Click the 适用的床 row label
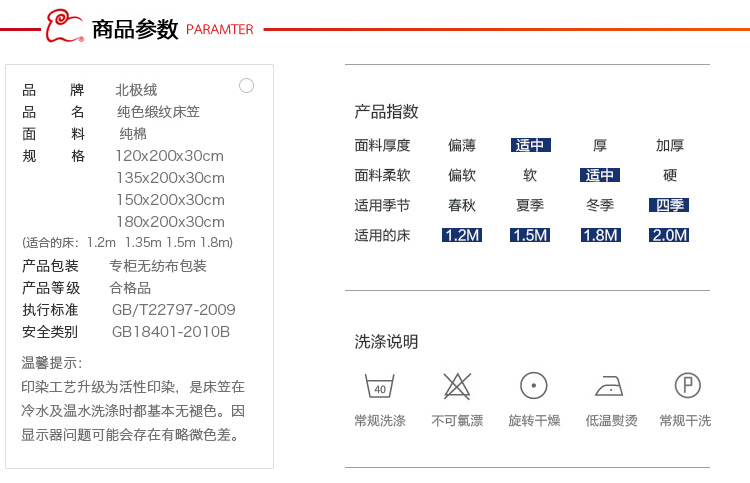This screenshot has width=750, height=483. [x=382, y=235]
